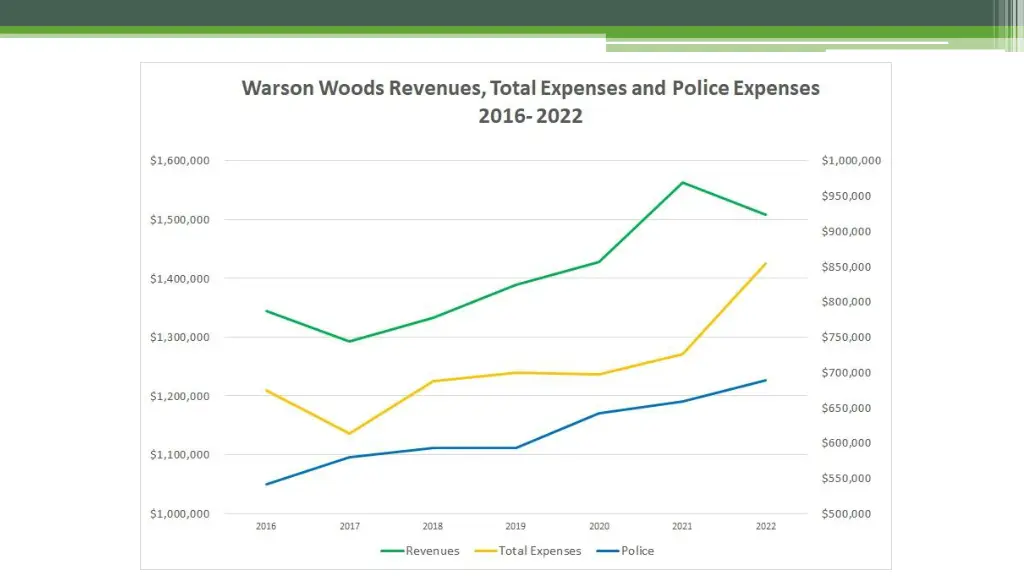Click the green Revenues legend line swatch
Viewport: 1024px width, 576px height.
coord(391,551)
